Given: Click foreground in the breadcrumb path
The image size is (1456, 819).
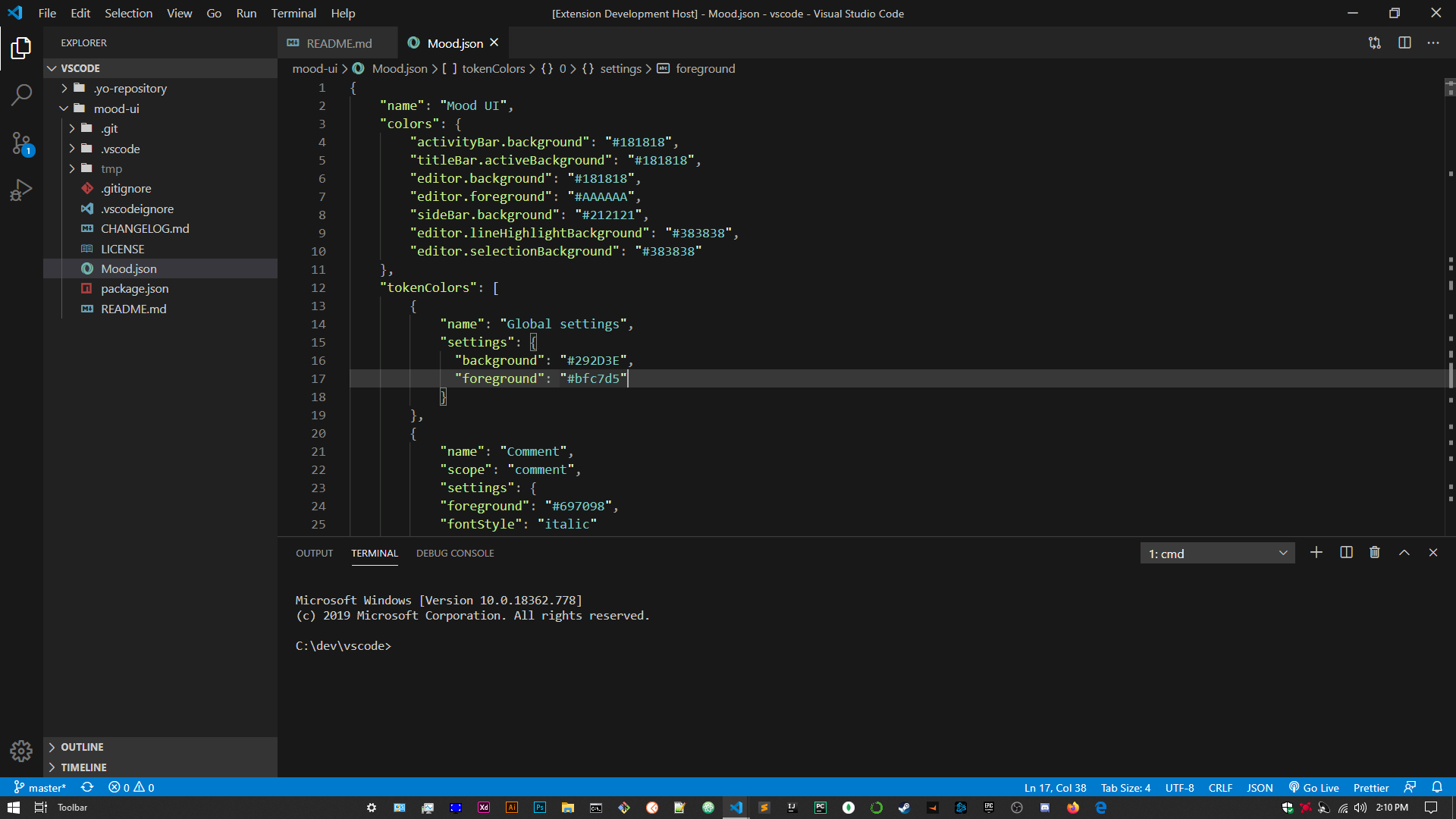Looking at the screenshot, I should click(x=705, y=68).
